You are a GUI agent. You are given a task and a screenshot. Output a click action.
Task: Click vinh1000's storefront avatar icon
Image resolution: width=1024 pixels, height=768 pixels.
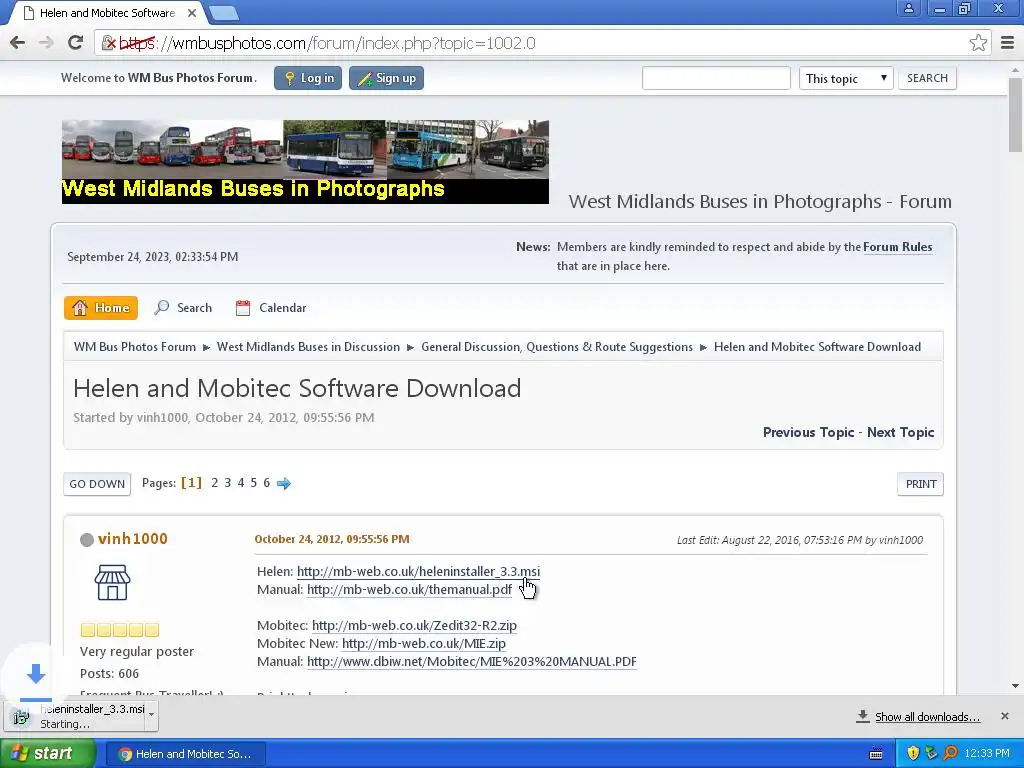click(112, 582)
